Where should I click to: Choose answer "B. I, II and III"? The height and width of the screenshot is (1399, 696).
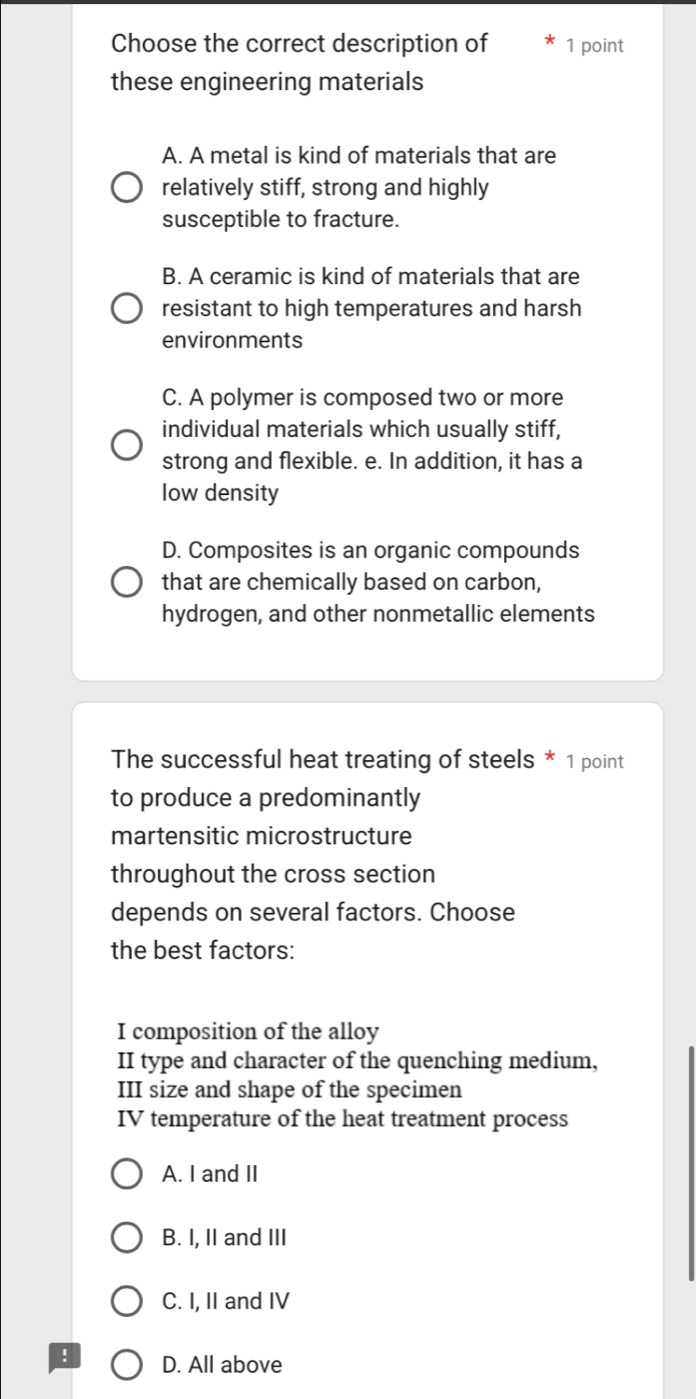[126, 1237]
